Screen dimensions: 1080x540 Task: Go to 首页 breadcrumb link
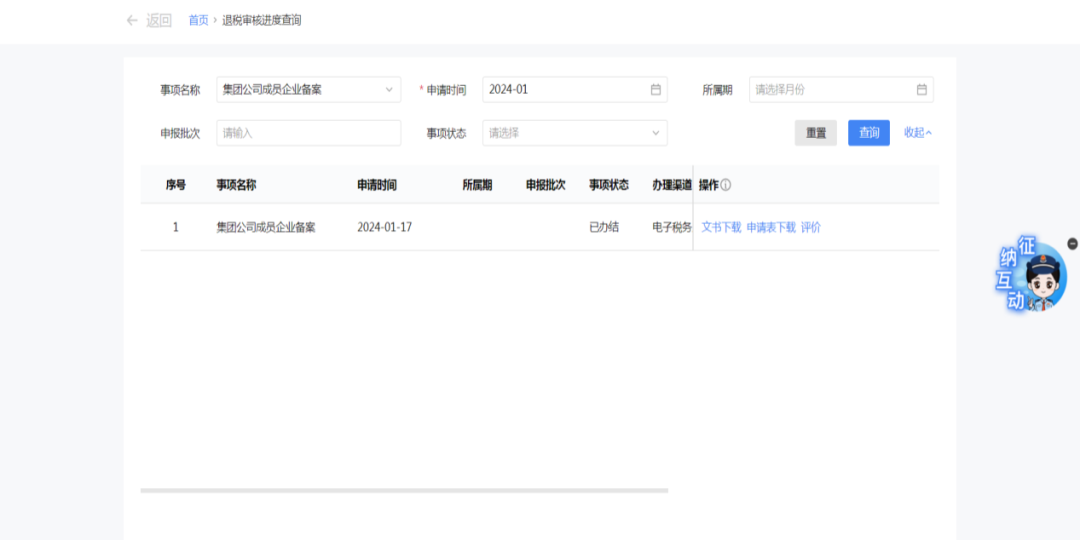click(198, 20)
